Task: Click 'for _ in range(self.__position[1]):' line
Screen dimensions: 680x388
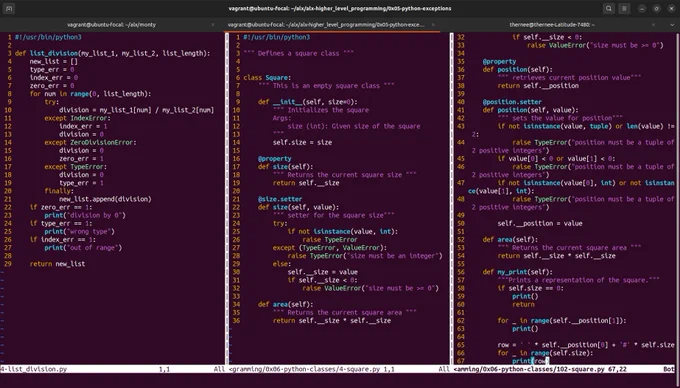Action: coord(562,320)
